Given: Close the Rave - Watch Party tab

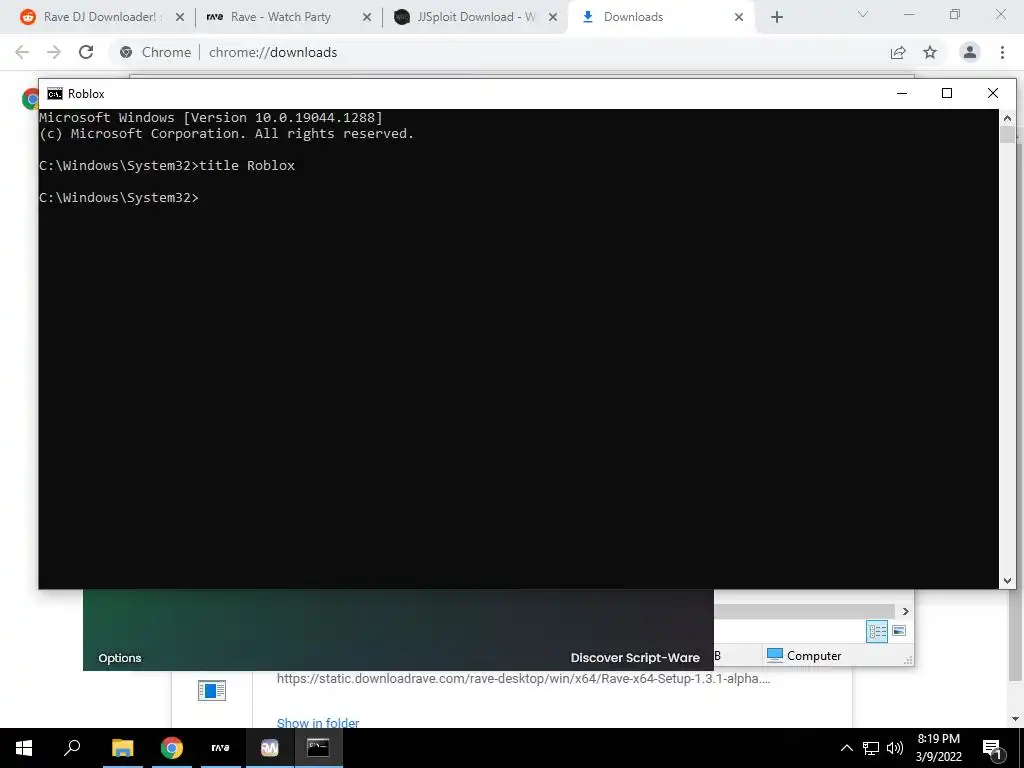Looking at the screenshot, I should (367, 17).
